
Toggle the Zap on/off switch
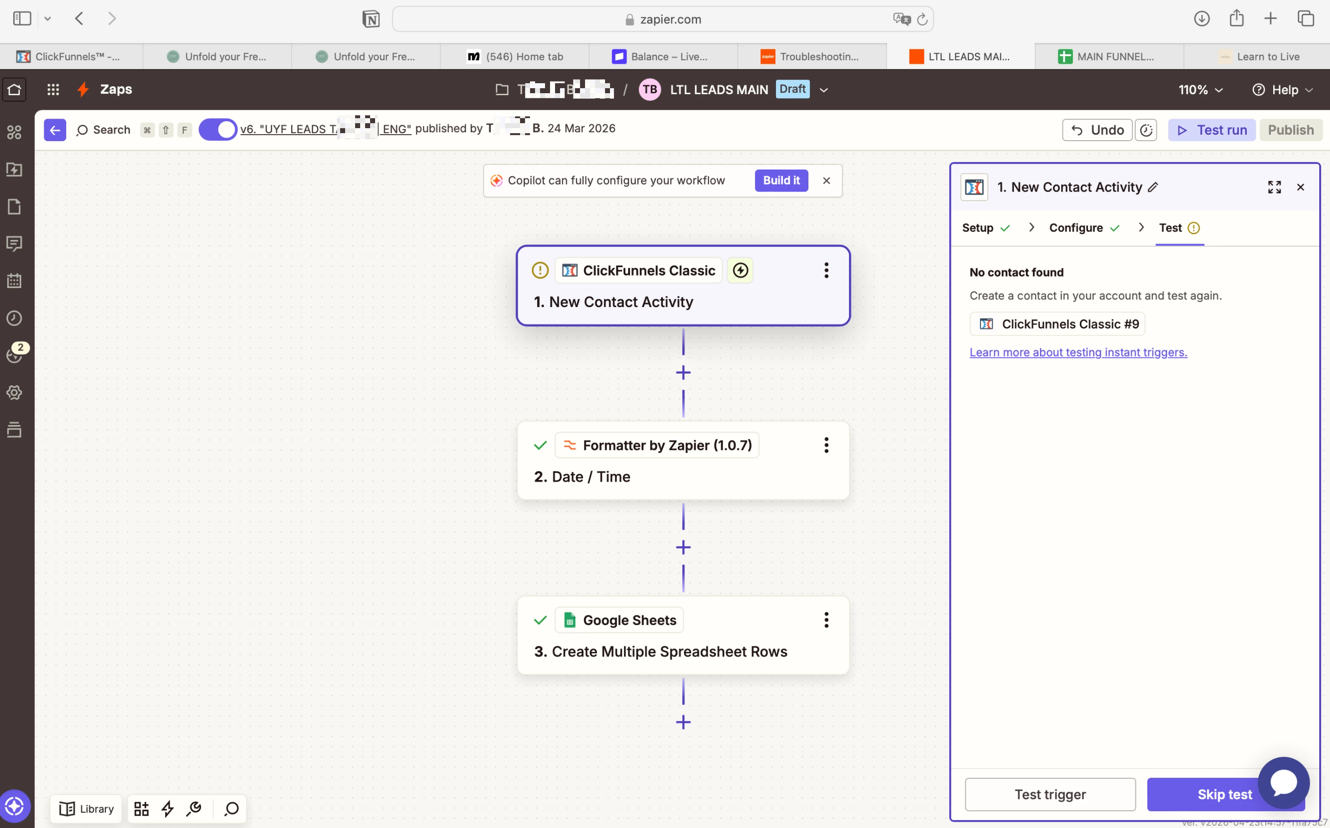tap(217, 130)
